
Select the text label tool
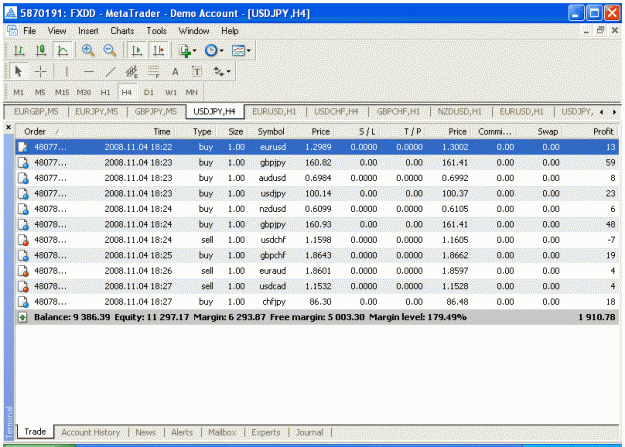pos(197,72)
